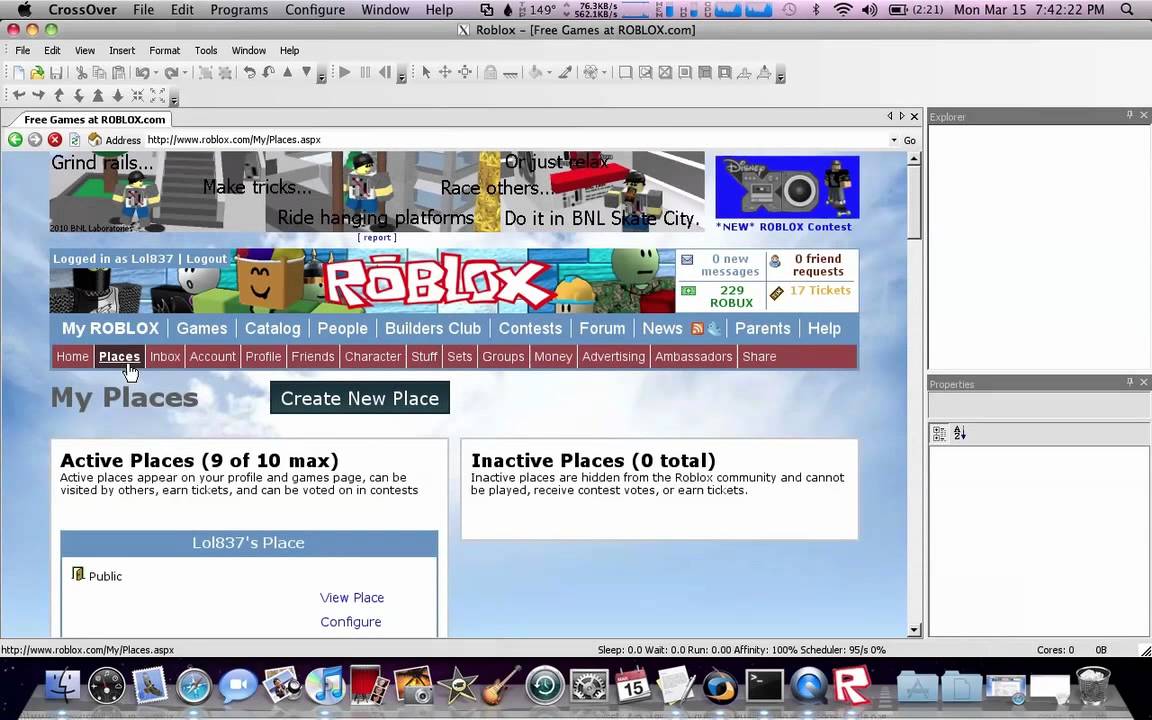Image resolution: width=1152 pixels, height=720 pixels.
Task: Click the Save disk toolbar icon
Action: [x=56, y=73]
